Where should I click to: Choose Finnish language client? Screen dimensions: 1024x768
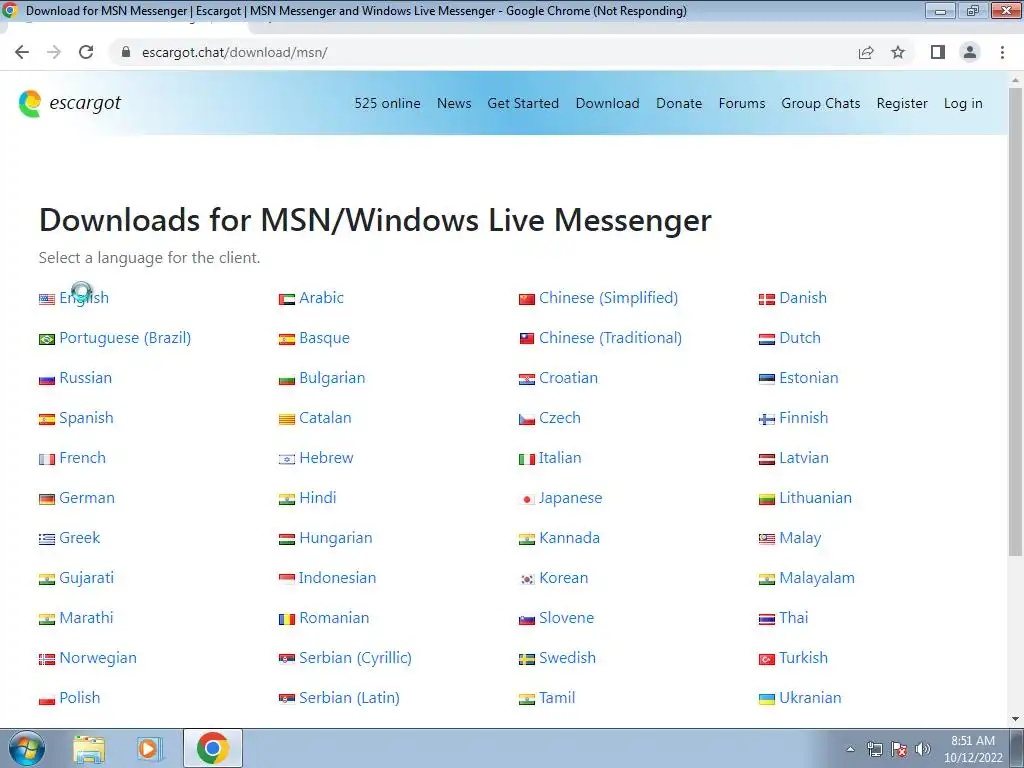pyautogui.click(x=803, y=417)
